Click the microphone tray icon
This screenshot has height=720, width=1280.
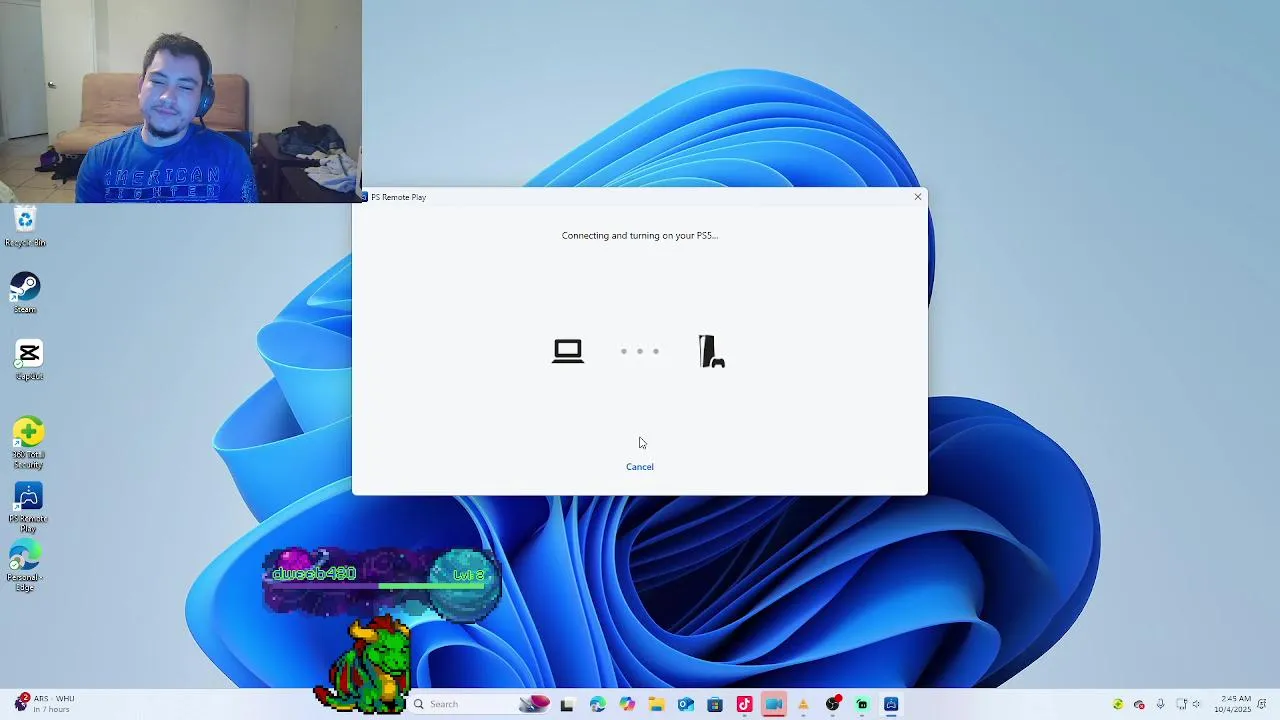click(1160, 704)
